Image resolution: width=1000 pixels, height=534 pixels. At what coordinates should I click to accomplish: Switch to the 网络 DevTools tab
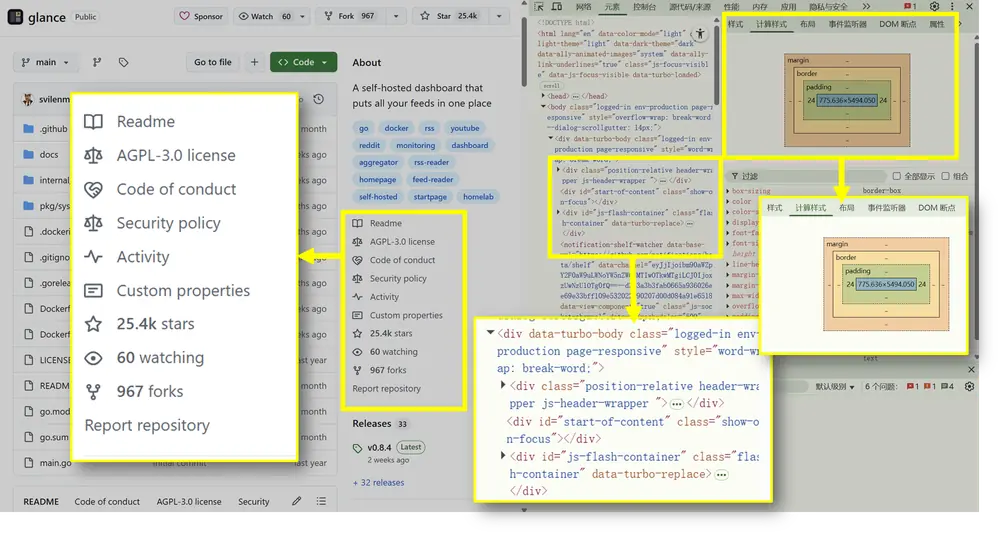pos(584,7)
